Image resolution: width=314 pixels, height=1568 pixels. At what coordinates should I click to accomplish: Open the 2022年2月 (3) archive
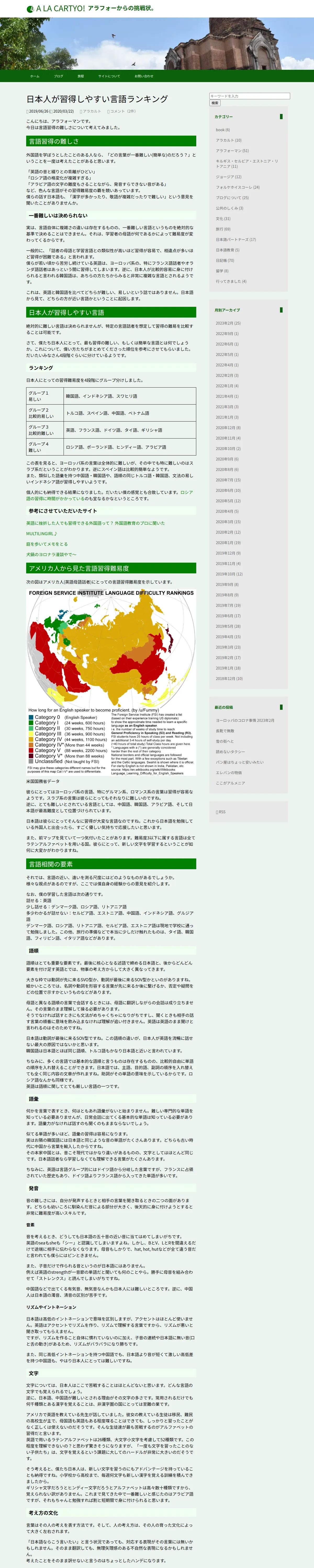tap(227, 376)
